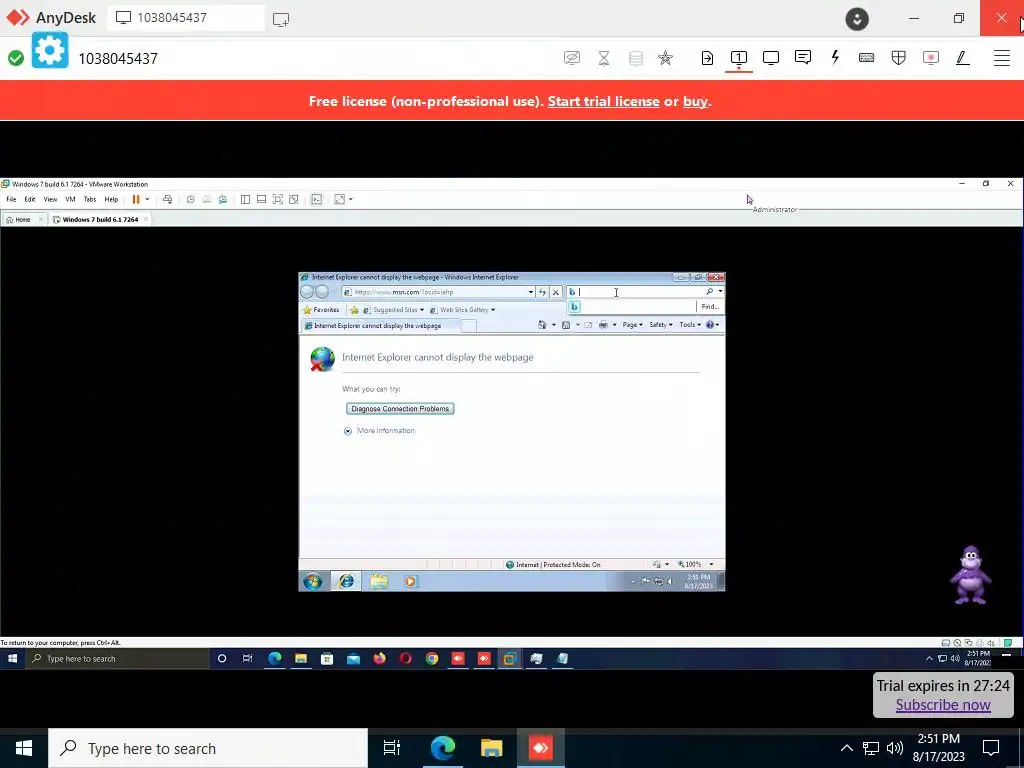Click VMware send Ctrl+Alt+Del icon

pyautogui.click(x=168, y=199)
